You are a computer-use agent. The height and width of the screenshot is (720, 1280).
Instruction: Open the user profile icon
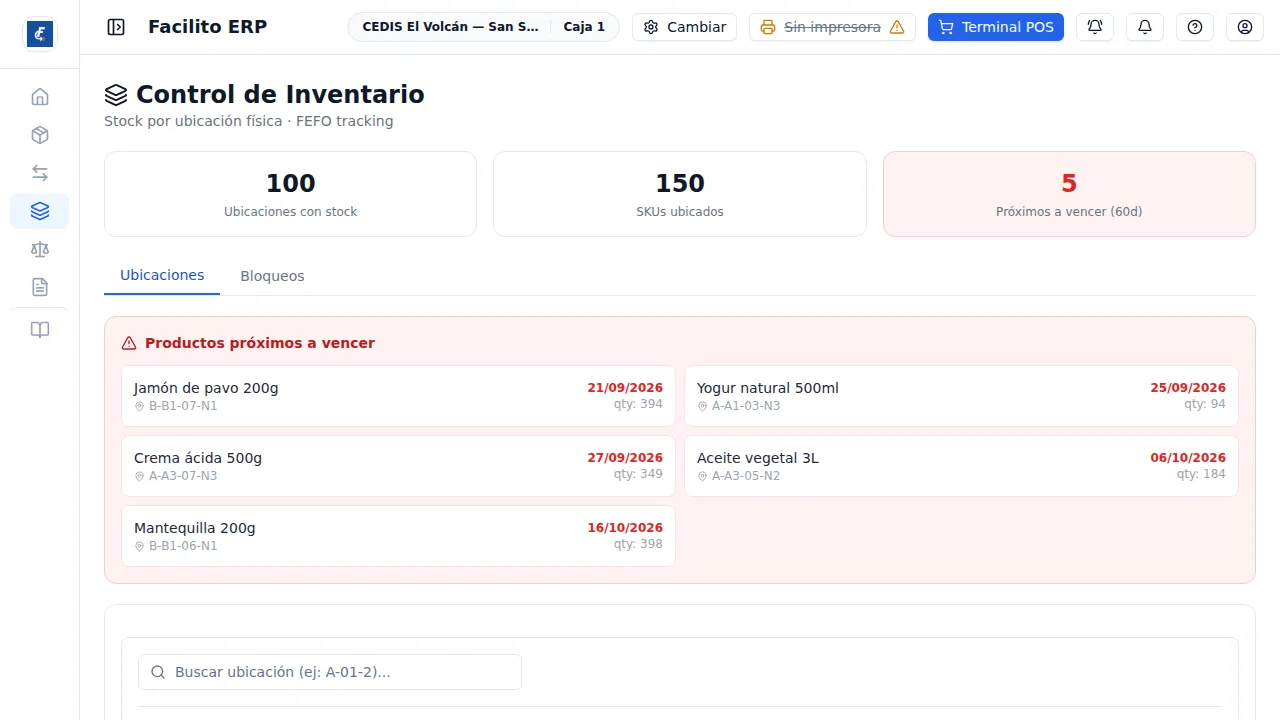pos(1245,27)
